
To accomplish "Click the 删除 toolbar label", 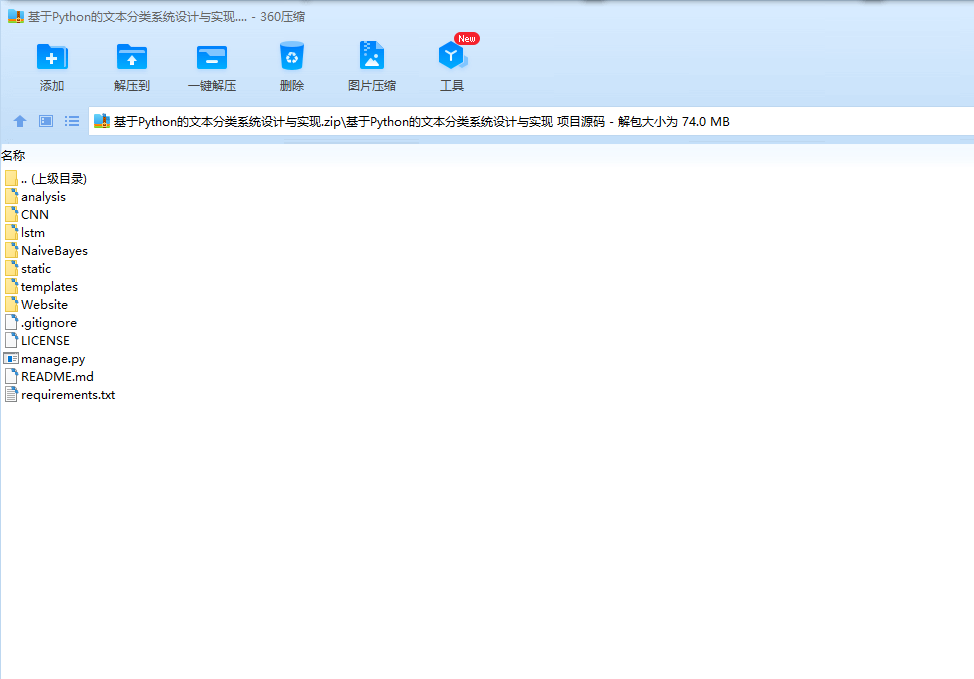I will pyautogui.click(x=291, y=86).
